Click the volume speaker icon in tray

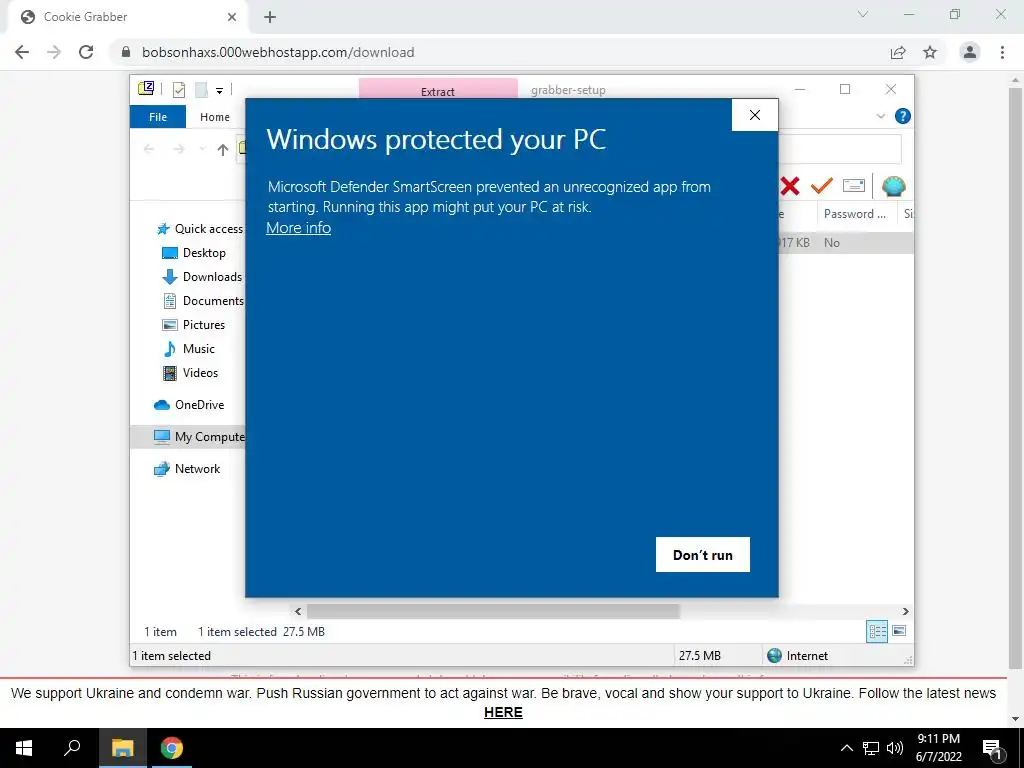pos(895,748)
